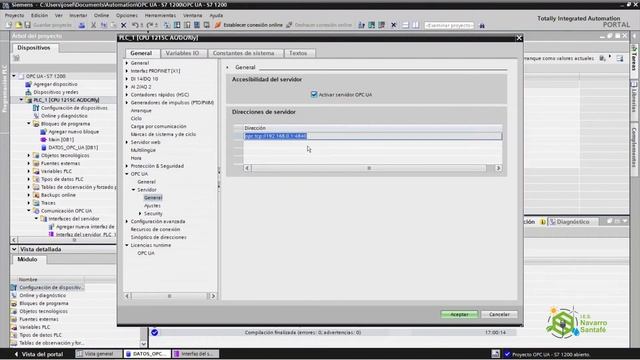Collapse Vista detallada panel
The image size is (640, 360).
(14, 249)
